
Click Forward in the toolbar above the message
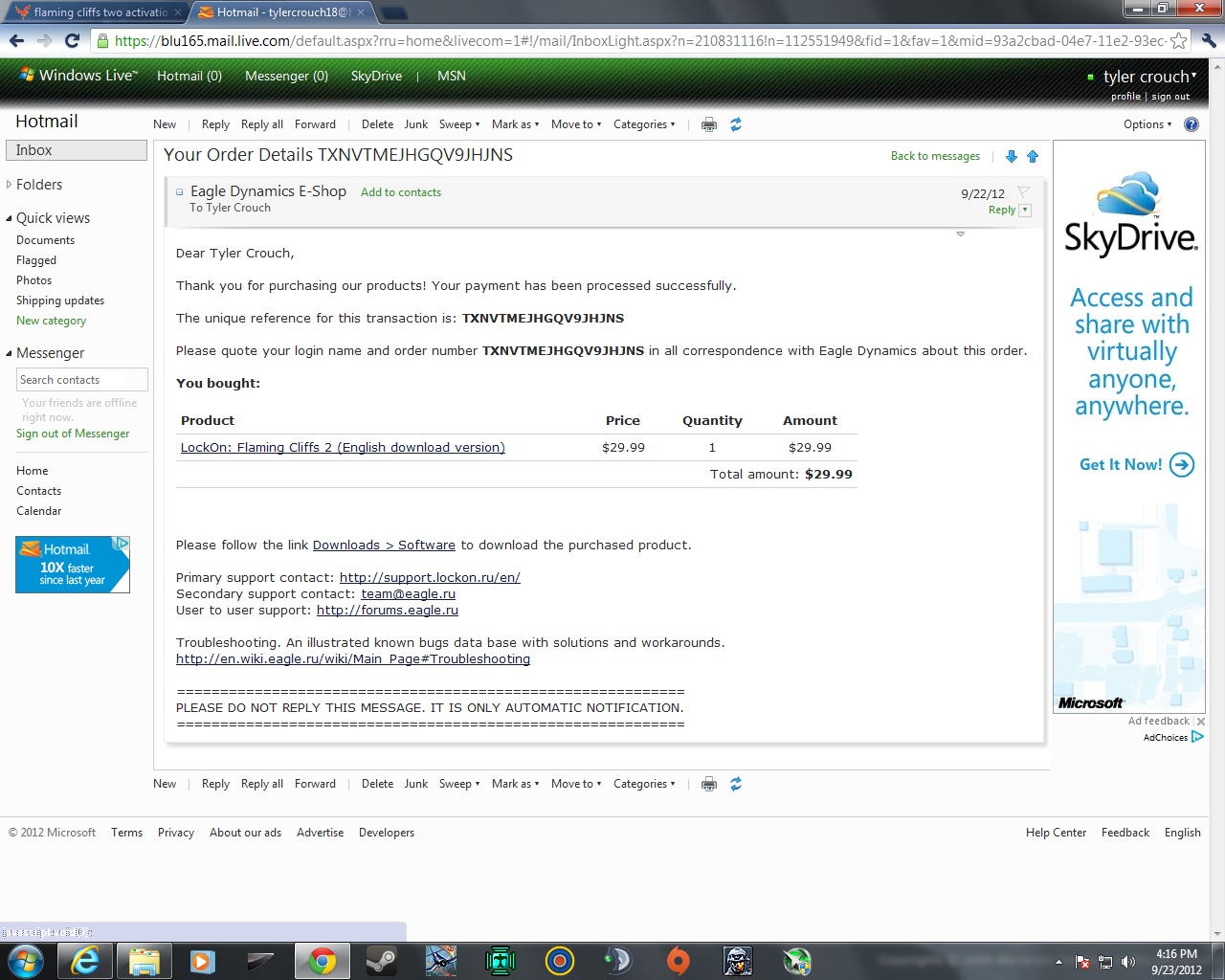pos(315,124)
